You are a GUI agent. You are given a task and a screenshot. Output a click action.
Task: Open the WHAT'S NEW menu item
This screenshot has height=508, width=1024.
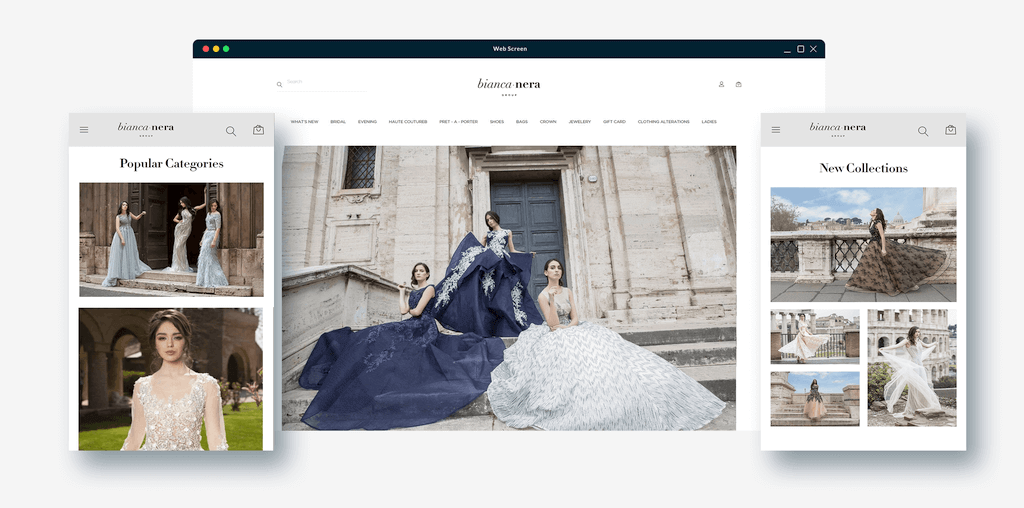(x=304, y=122)
